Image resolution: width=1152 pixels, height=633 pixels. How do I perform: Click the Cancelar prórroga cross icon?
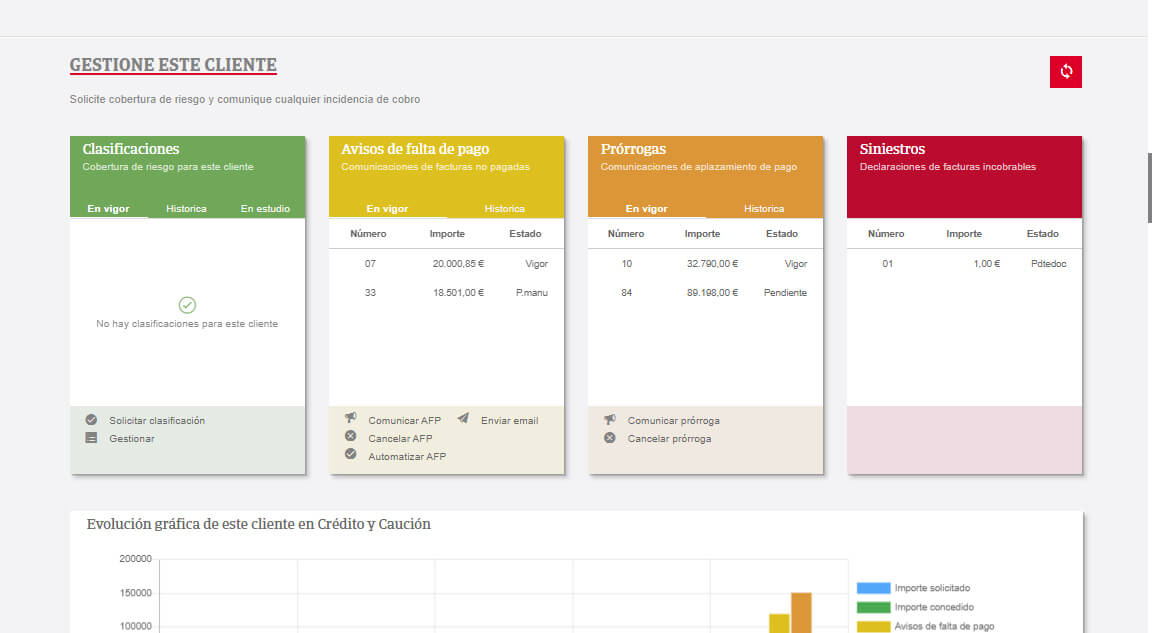coord(610,438)
